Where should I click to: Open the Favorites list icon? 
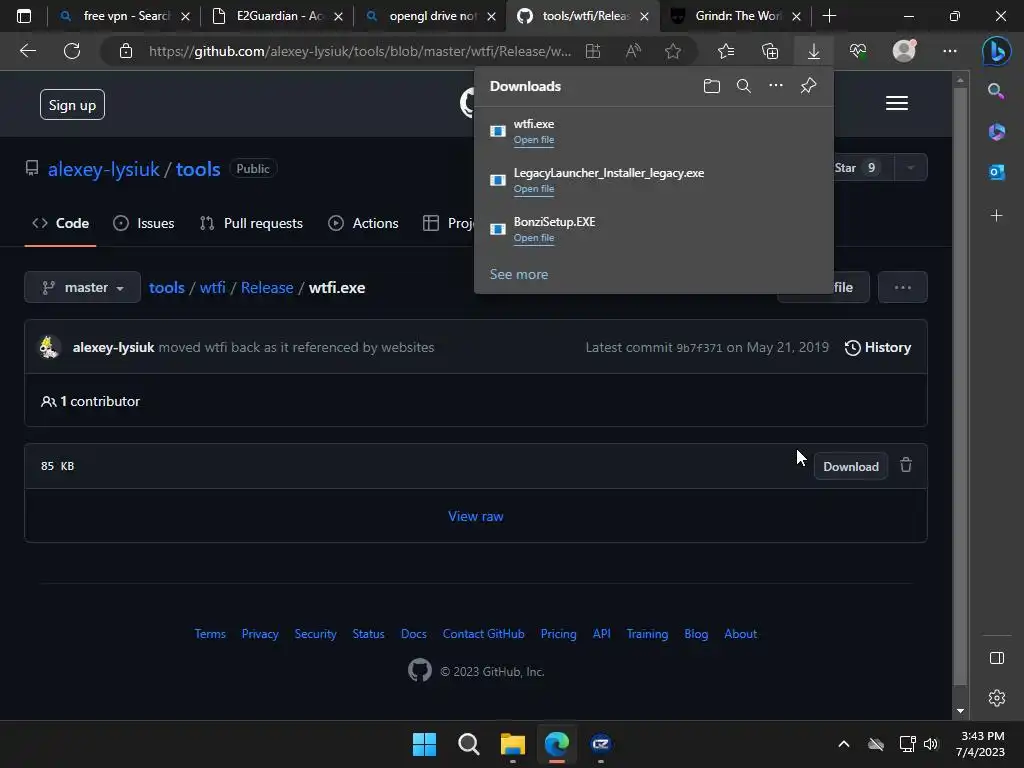726,51
